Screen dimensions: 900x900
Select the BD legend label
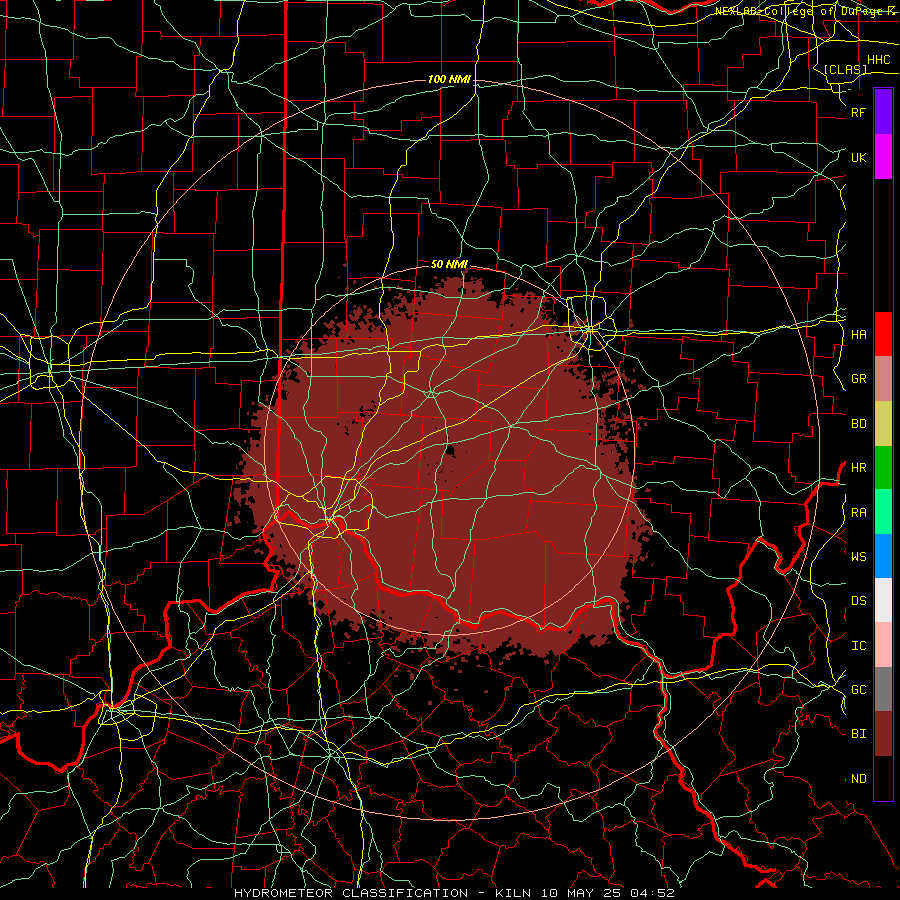pos(859,424)
